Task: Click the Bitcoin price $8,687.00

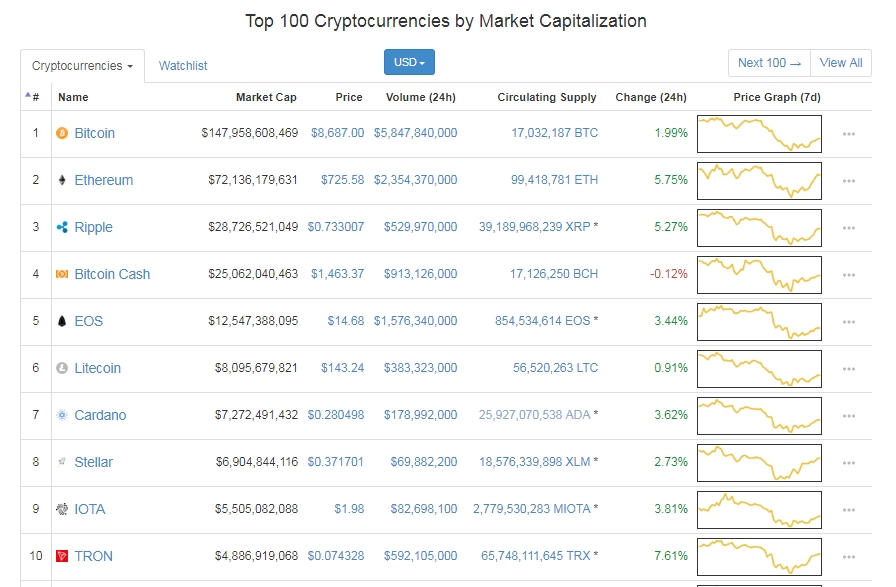Action: pyautogui.click(x=337, y=133)
